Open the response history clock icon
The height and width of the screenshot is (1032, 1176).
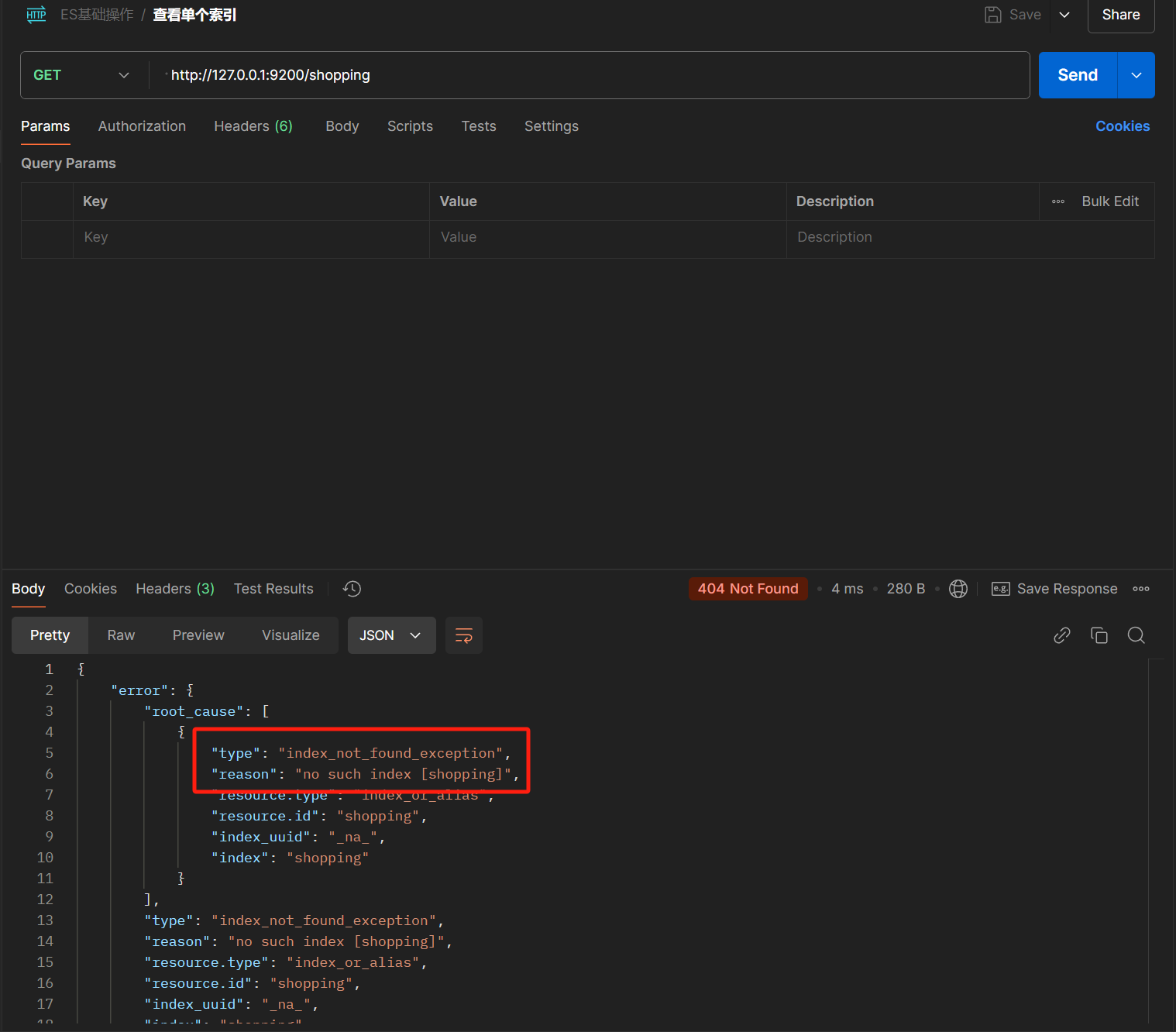(352, 589)
